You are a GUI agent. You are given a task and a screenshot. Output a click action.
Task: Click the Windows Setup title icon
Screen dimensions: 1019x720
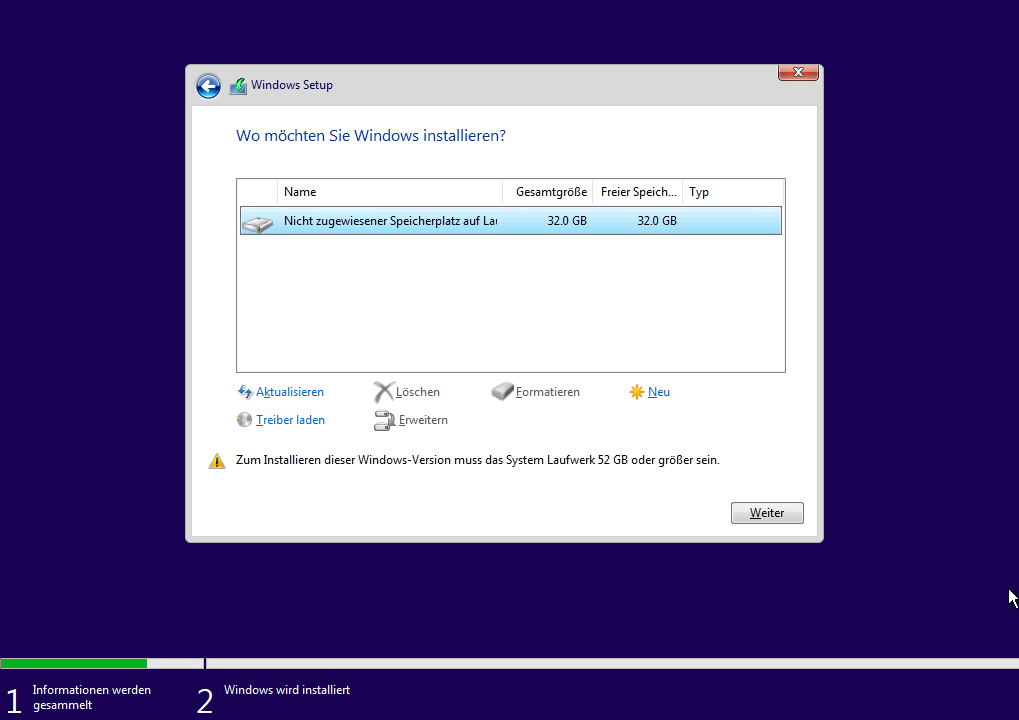238,86
